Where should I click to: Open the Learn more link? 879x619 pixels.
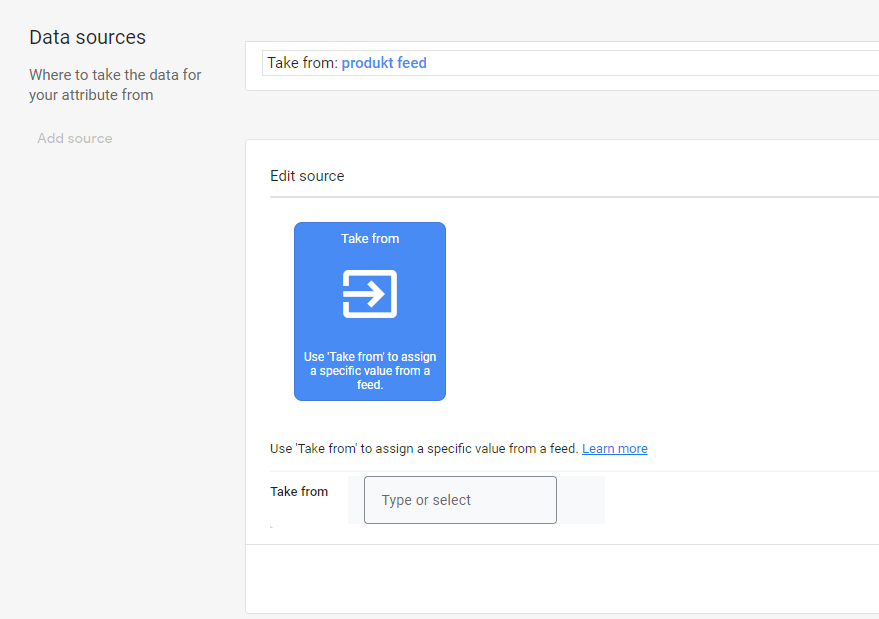pyautogui.click(x=614, y=449)
